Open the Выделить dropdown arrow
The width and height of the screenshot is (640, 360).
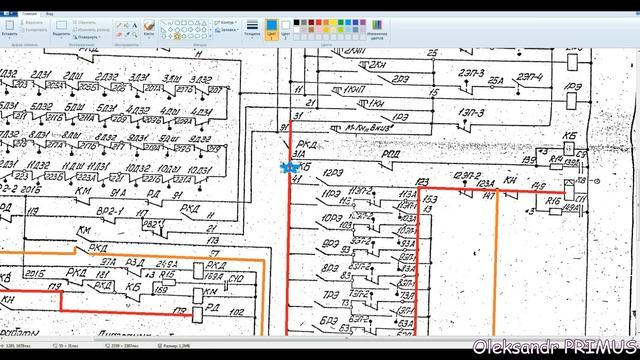61,38
